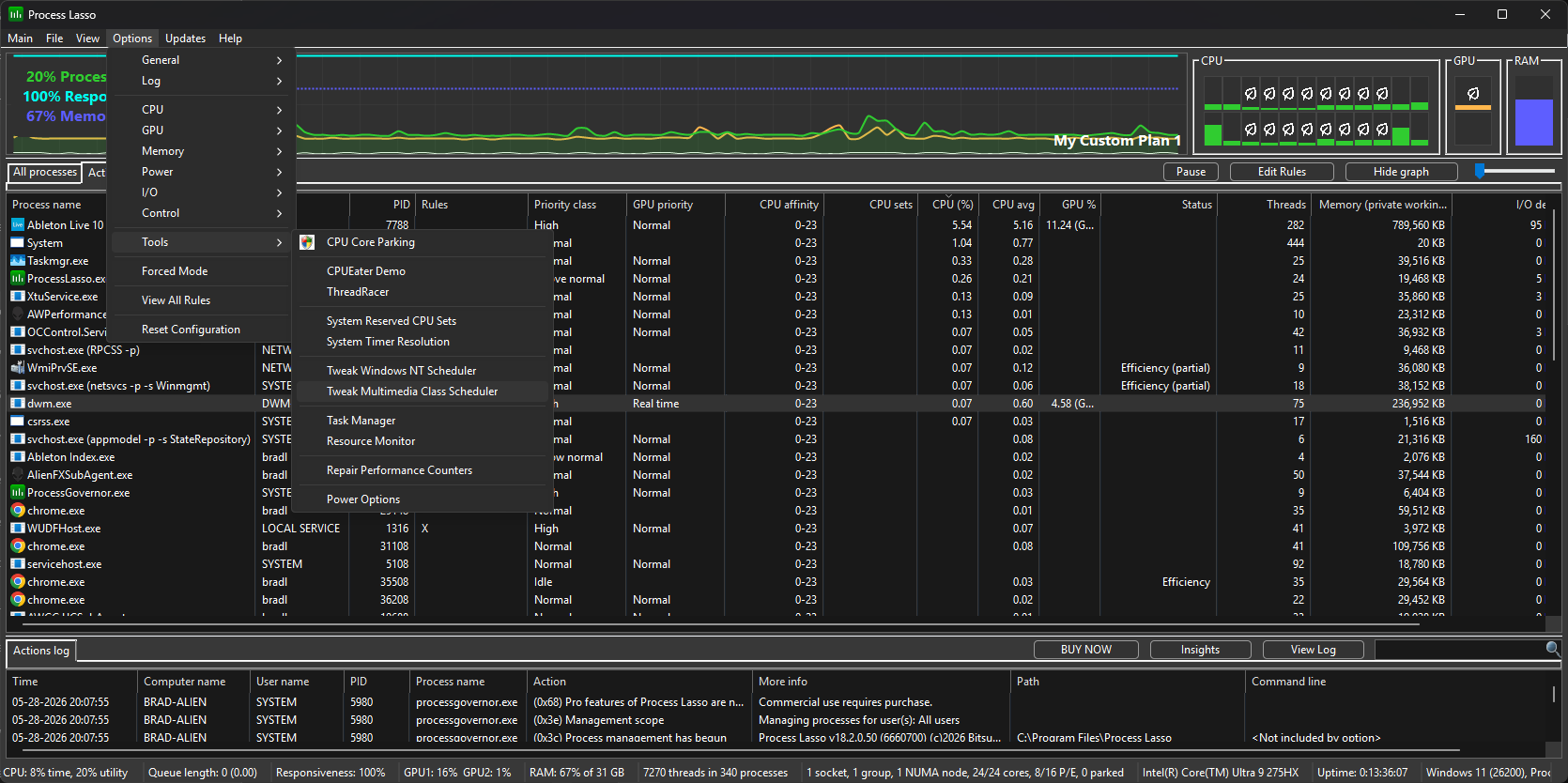Expand the Power submenu

tap(200, 172)
